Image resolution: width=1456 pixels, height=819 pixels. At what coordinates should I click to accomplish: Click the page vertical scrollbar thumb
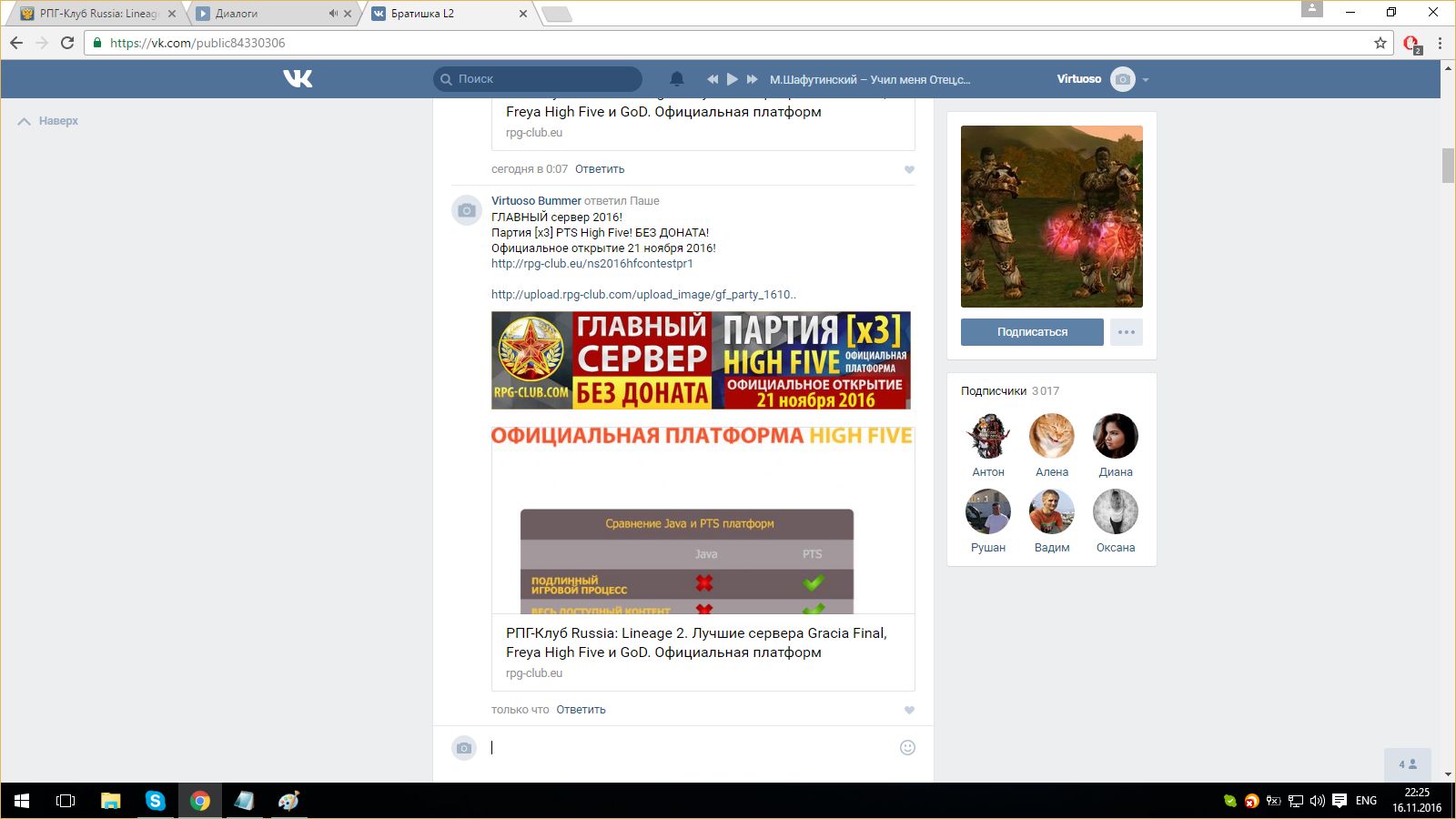tap(1448, 166)
